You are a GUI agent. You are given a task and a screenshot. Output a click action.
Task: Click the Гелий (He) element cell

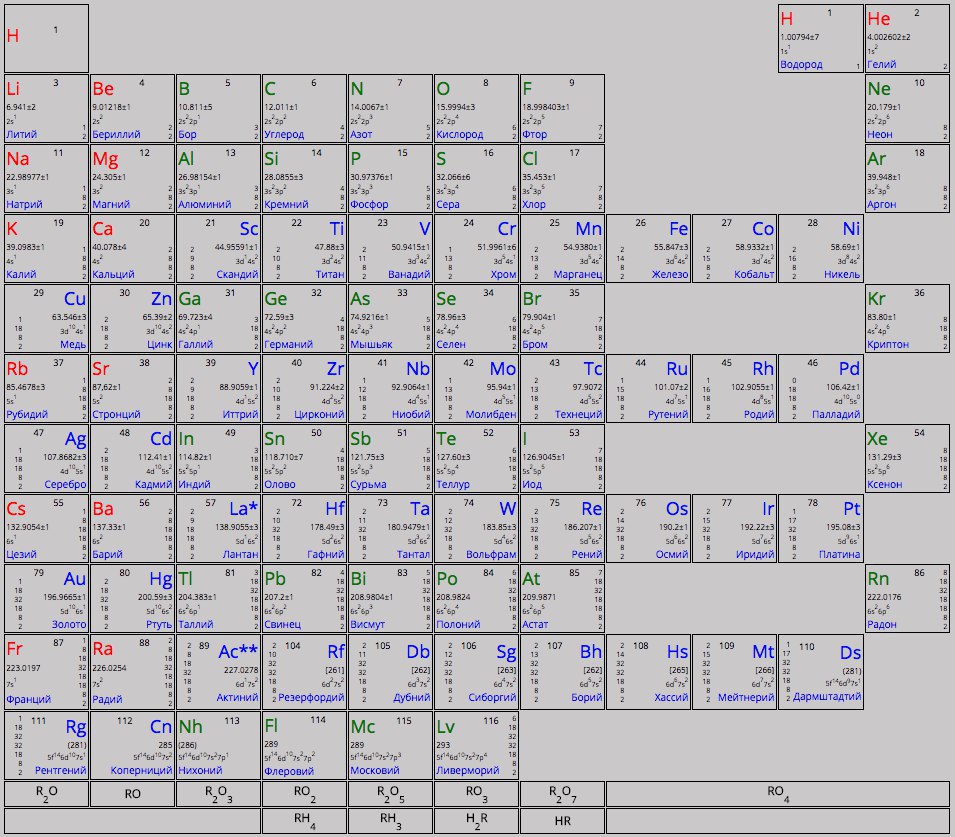[x=906, y=38]
